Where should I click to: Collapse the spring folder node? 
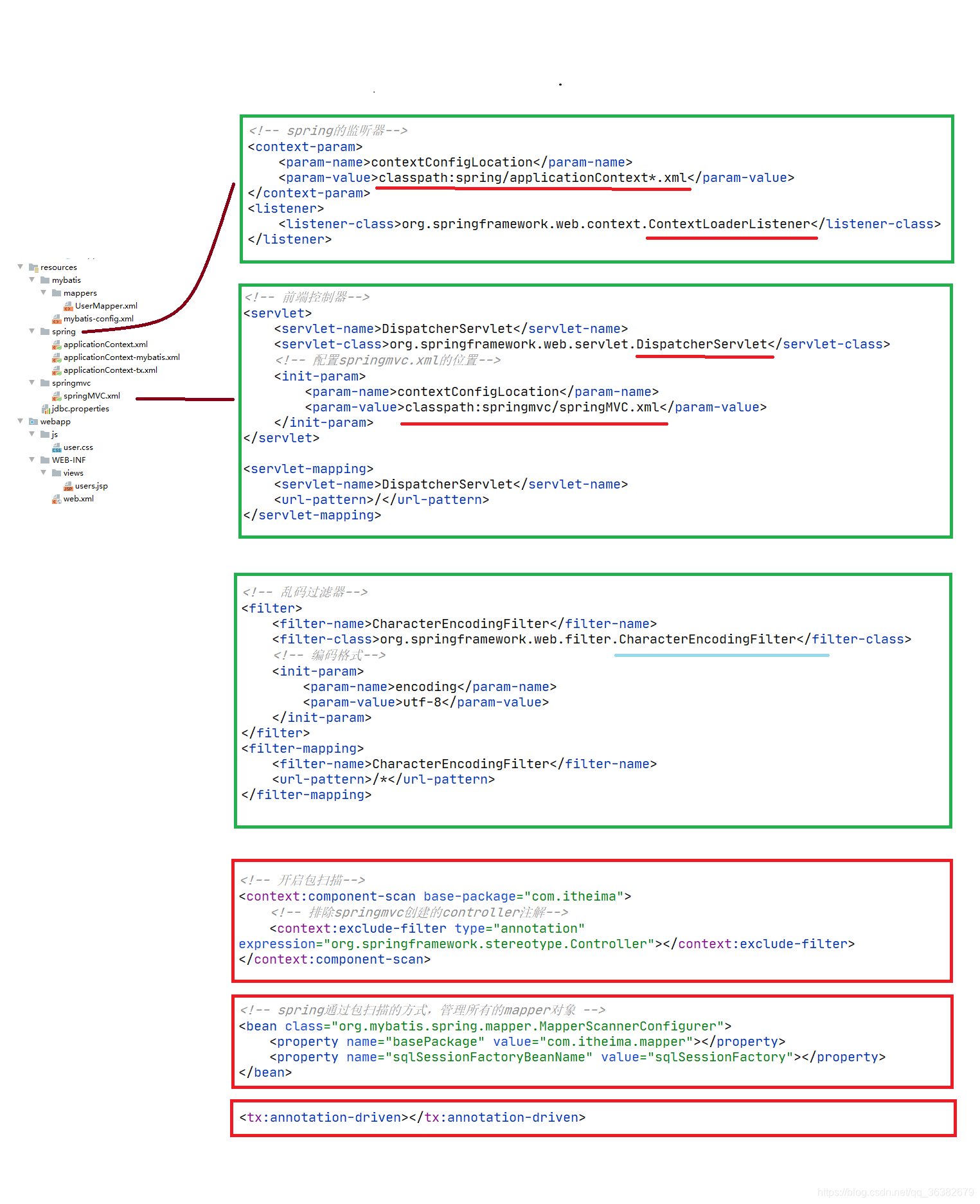click(32, 331)
